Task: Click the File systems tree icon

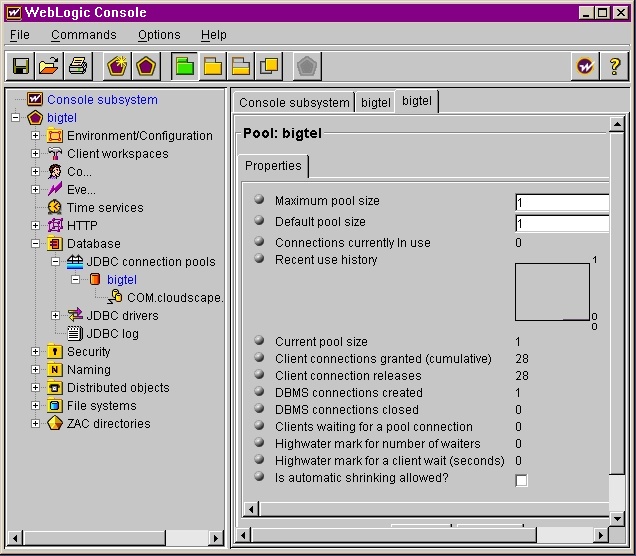Action: pyautogui.click(x=55, y=405)
